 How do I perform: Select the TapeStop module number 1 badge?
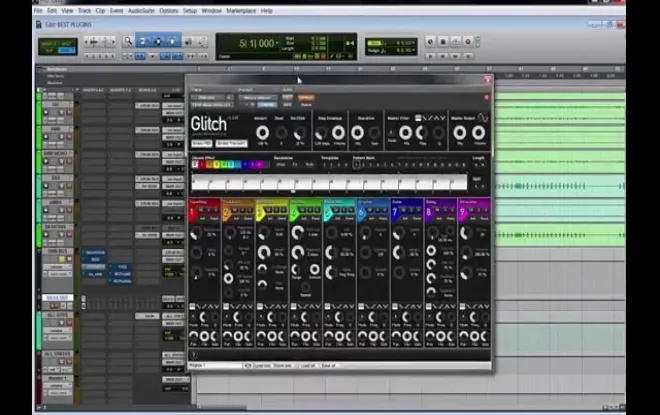193,213
